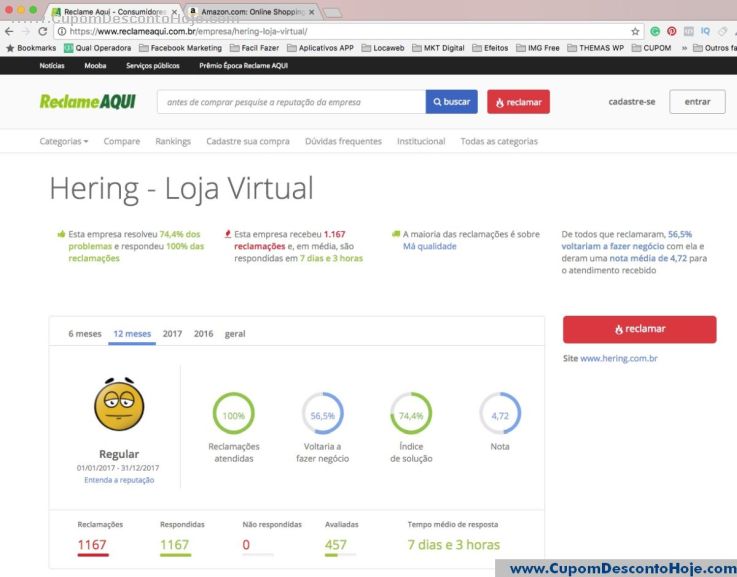Viewport: 737px width, 577px height.
Task: Click the 4,72 Nota gauge
Action: tap(500, 413)
